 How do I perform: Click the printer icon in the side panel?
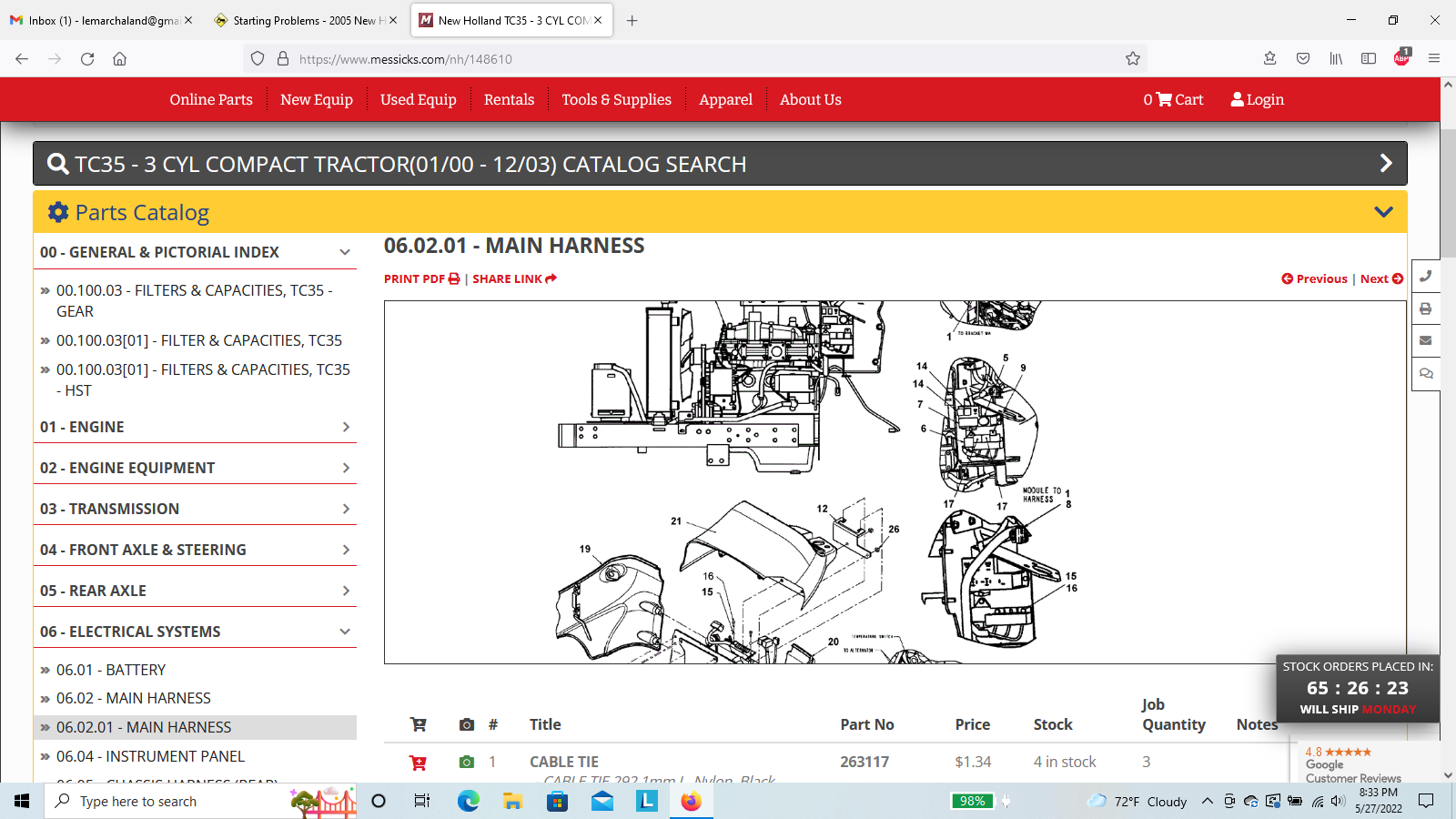[x=1426, y=309]
